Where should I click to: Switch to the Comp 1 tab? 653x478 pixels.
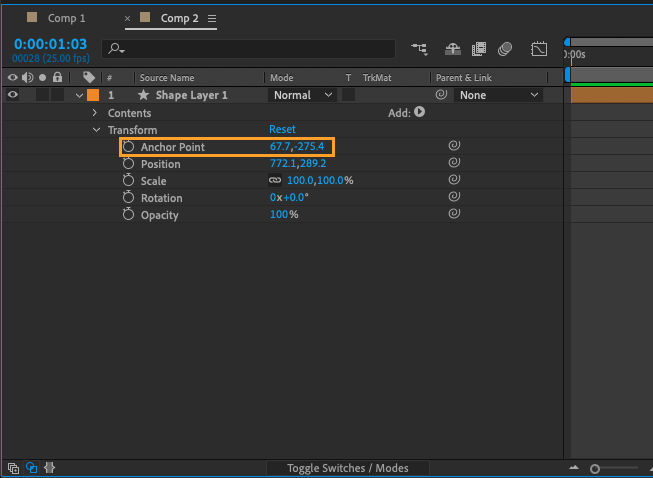[67, 18]
